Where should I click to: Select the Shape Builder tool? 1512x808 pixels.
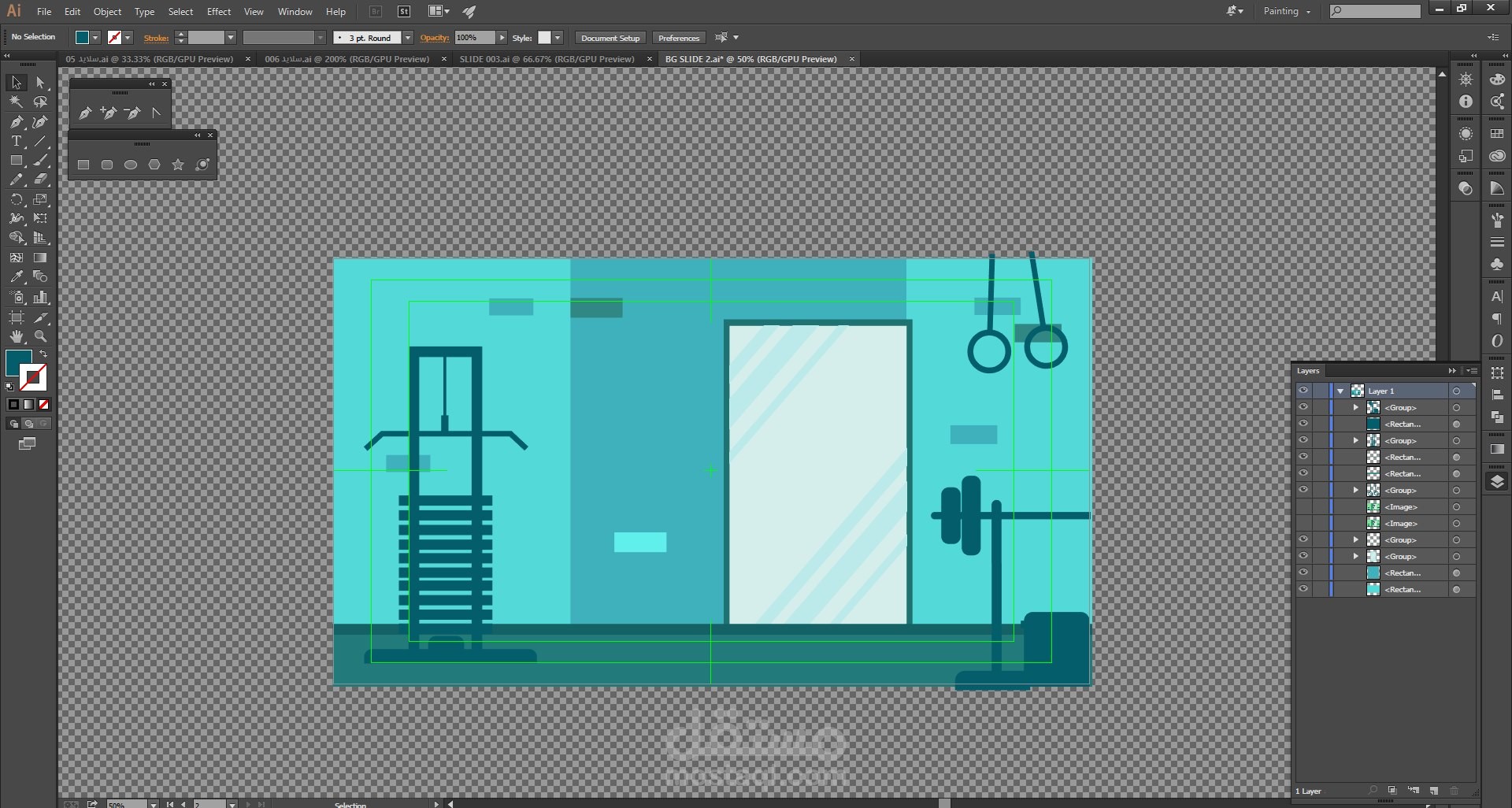(16, 238)
